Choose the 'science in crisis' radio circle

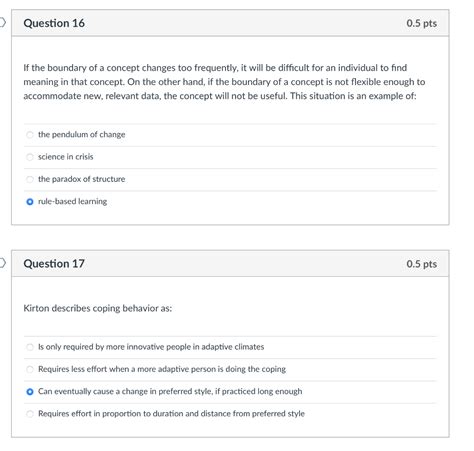click(x=30, y=157)
